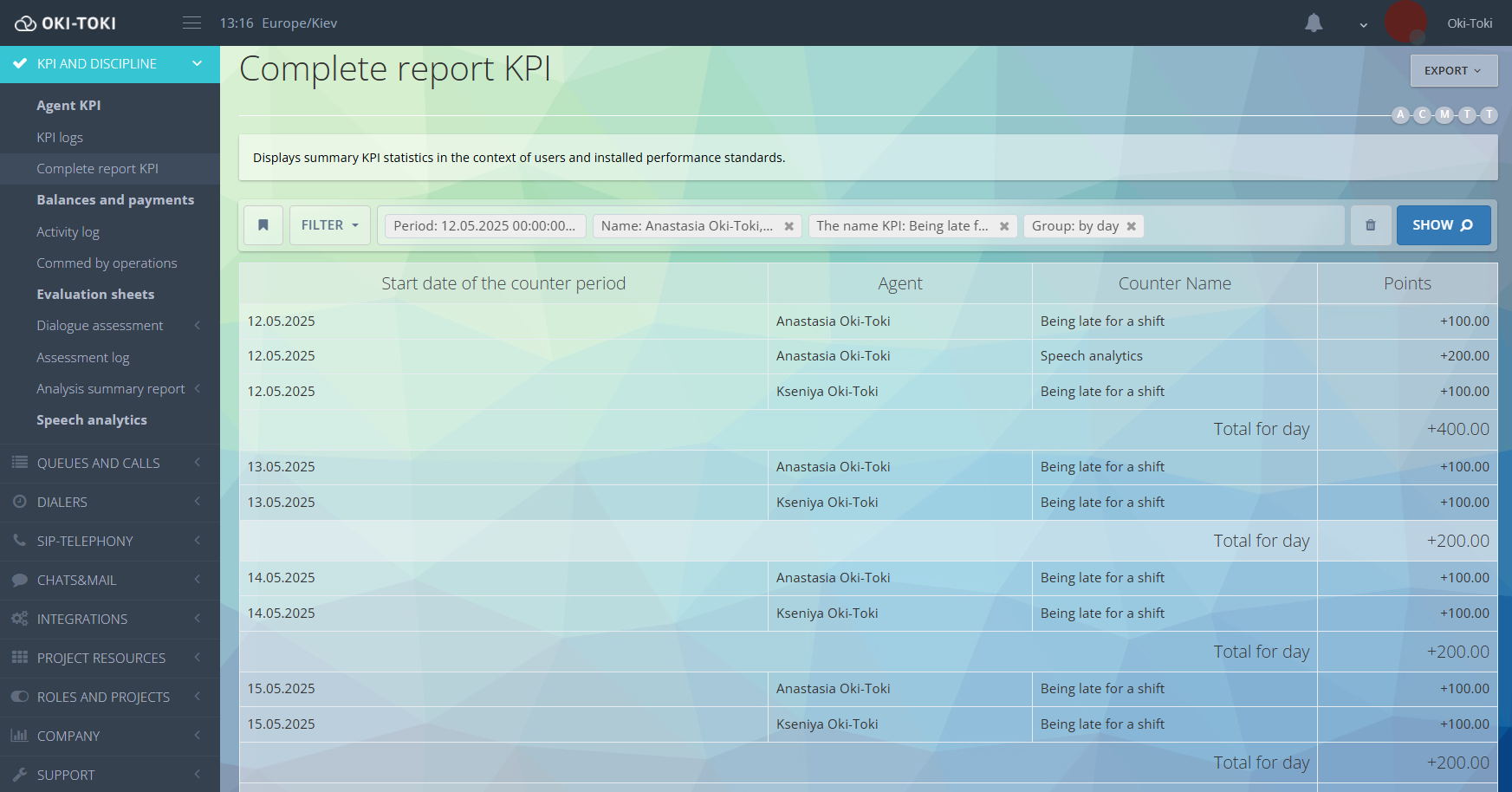Viewport: 1512px width, 792px height.
Task: Click the bookmark icon next to Filter
Action: [x=263, y=224]
